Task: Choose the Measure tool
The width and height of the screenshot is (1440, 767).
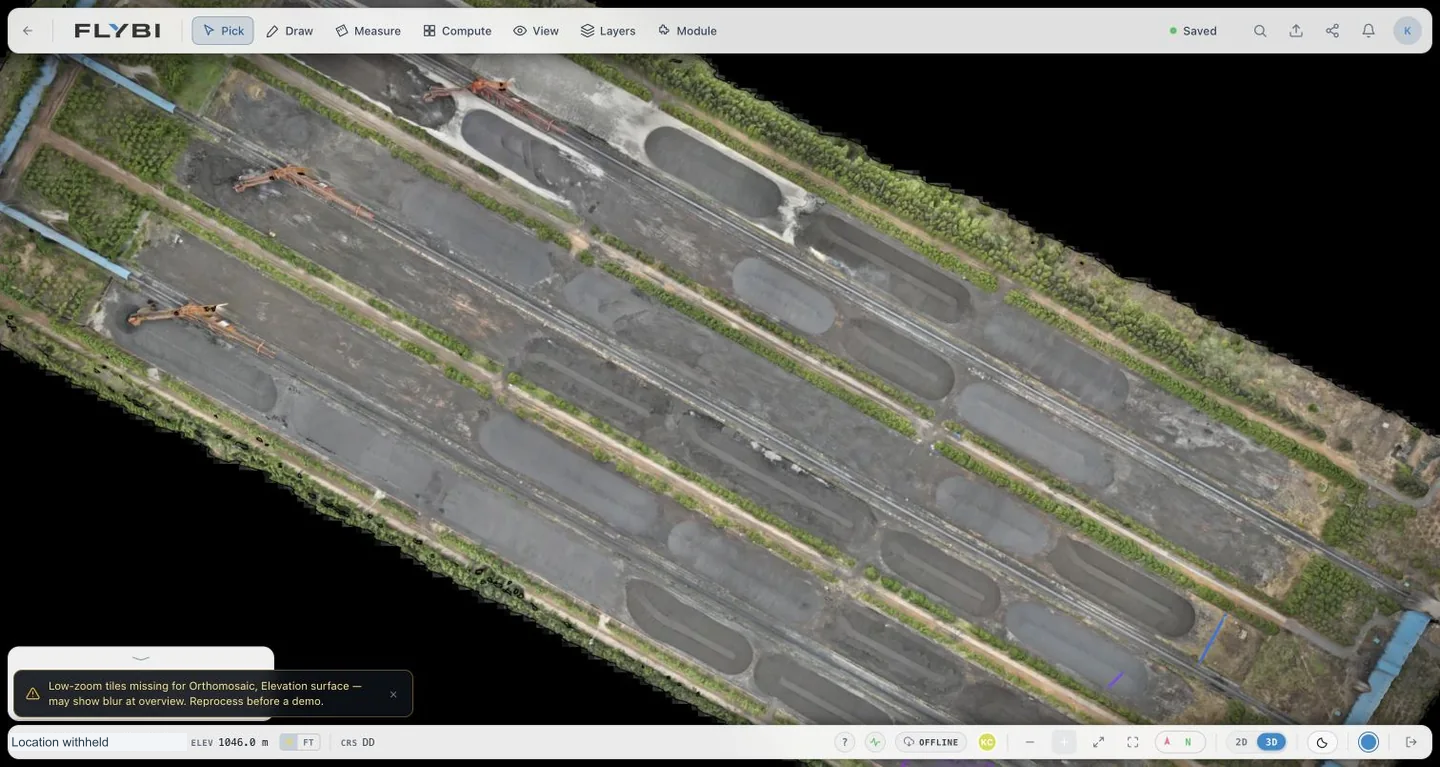Action: click(x=368, y=31)
